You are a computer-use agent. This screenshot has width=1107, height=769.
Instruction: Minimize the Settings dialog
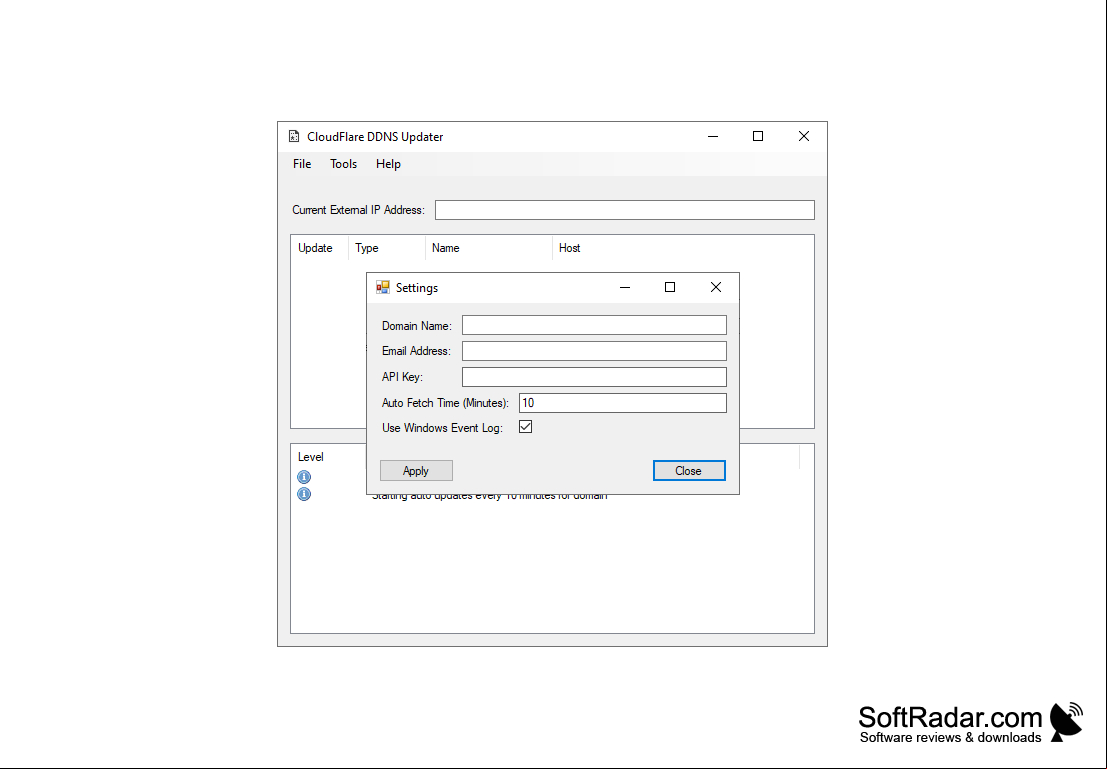(x=625, y=287)
